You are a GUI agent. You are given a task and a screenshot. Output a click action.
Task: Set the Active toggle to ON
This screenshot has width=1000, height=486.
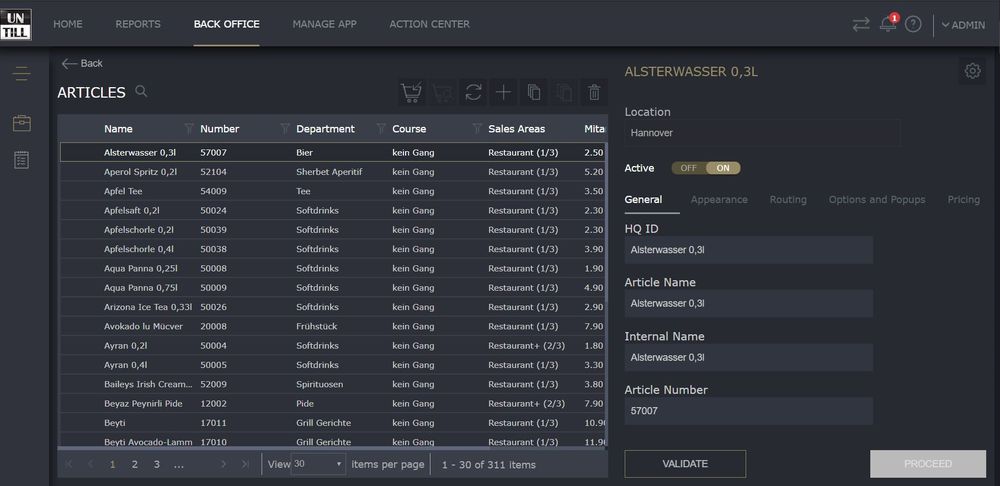tap(723, 168)
